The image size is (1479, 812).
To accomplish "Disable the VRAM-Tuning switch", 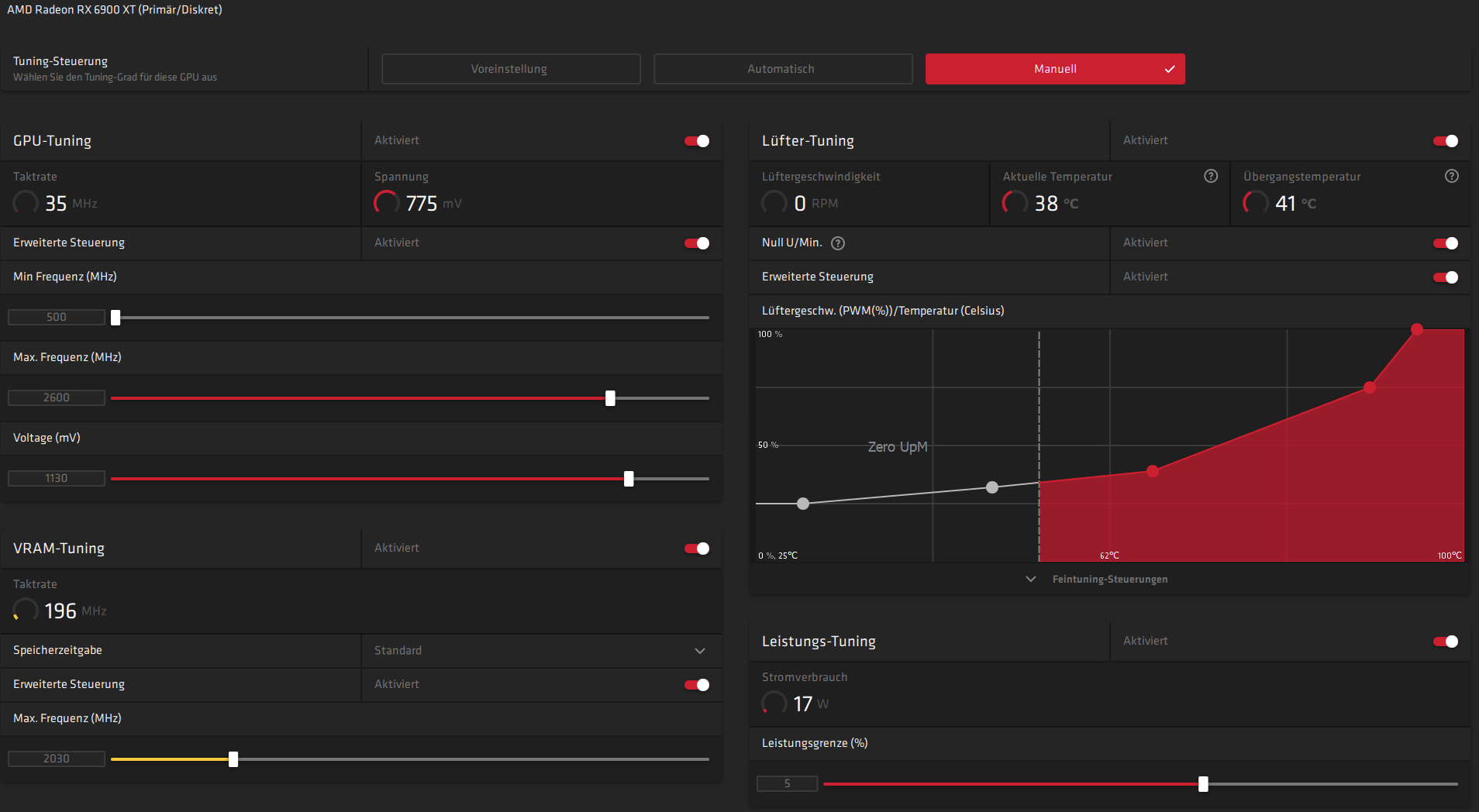I will [x=697, y=549].
